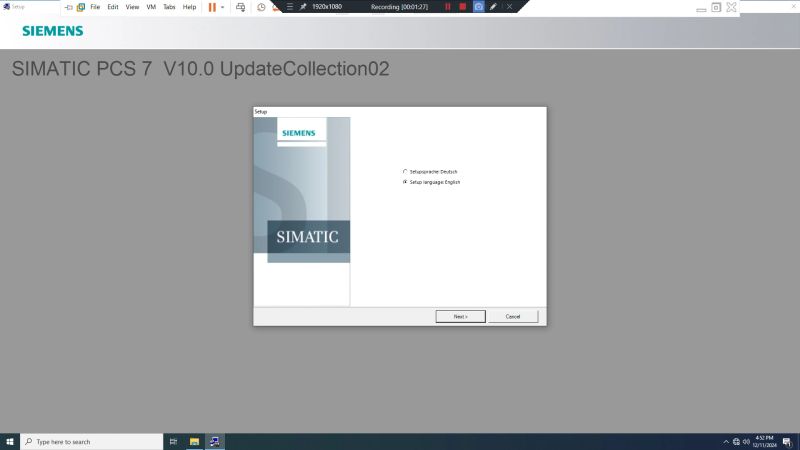Select the Setup language English radio option
Image resolution: width=800 pixels, height=450 pixels.
coord(431,182)
